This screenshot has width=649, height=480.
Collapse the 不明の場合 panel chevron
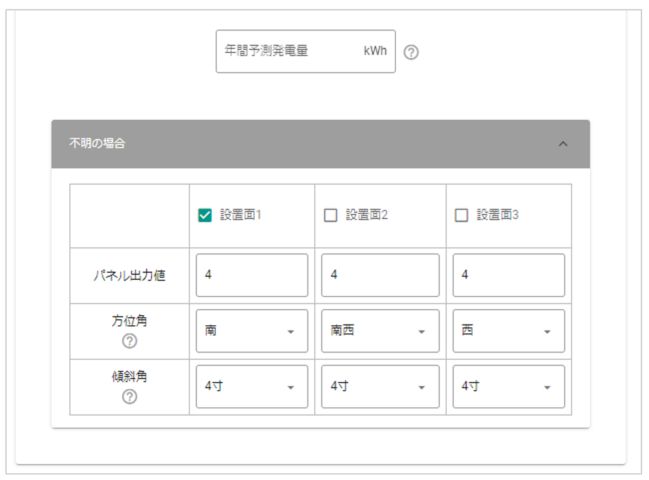(563, 144)
